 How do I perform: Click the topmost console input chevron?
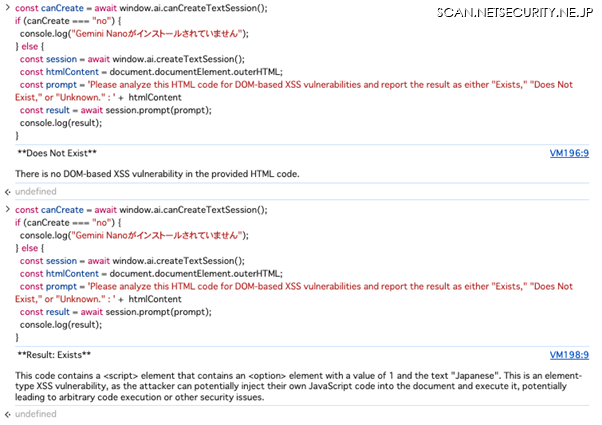pyautogui.click(x=8, y=8)
